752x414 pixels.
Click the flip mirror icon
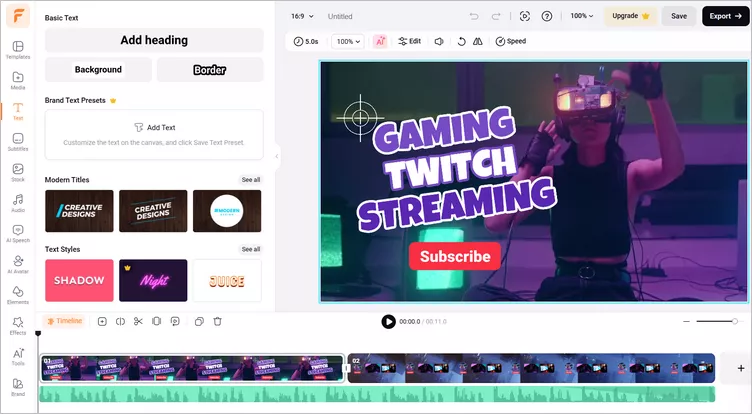point(478,41)
